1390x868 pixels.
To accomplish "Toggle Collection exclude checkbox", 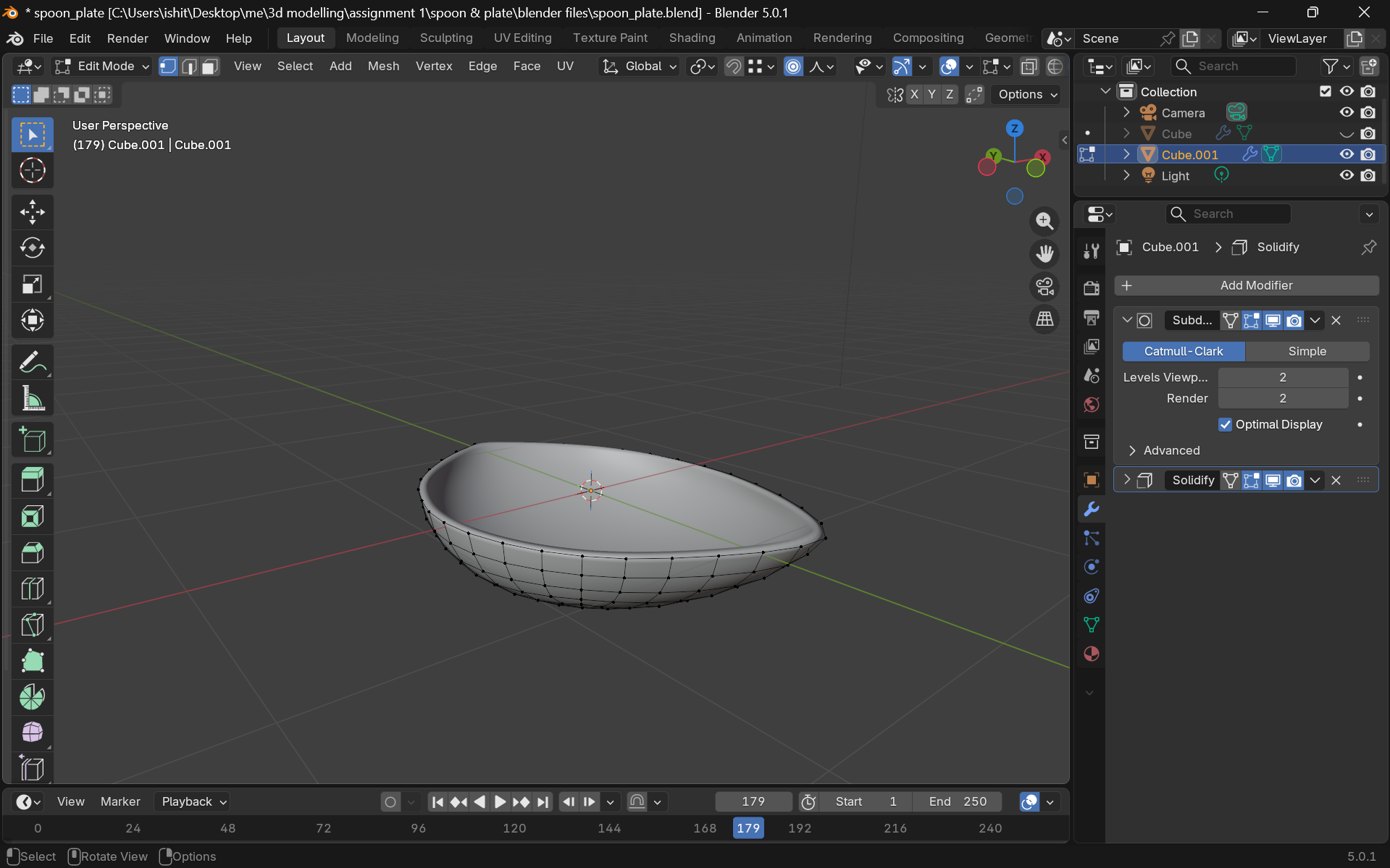I will (1326, 92).
